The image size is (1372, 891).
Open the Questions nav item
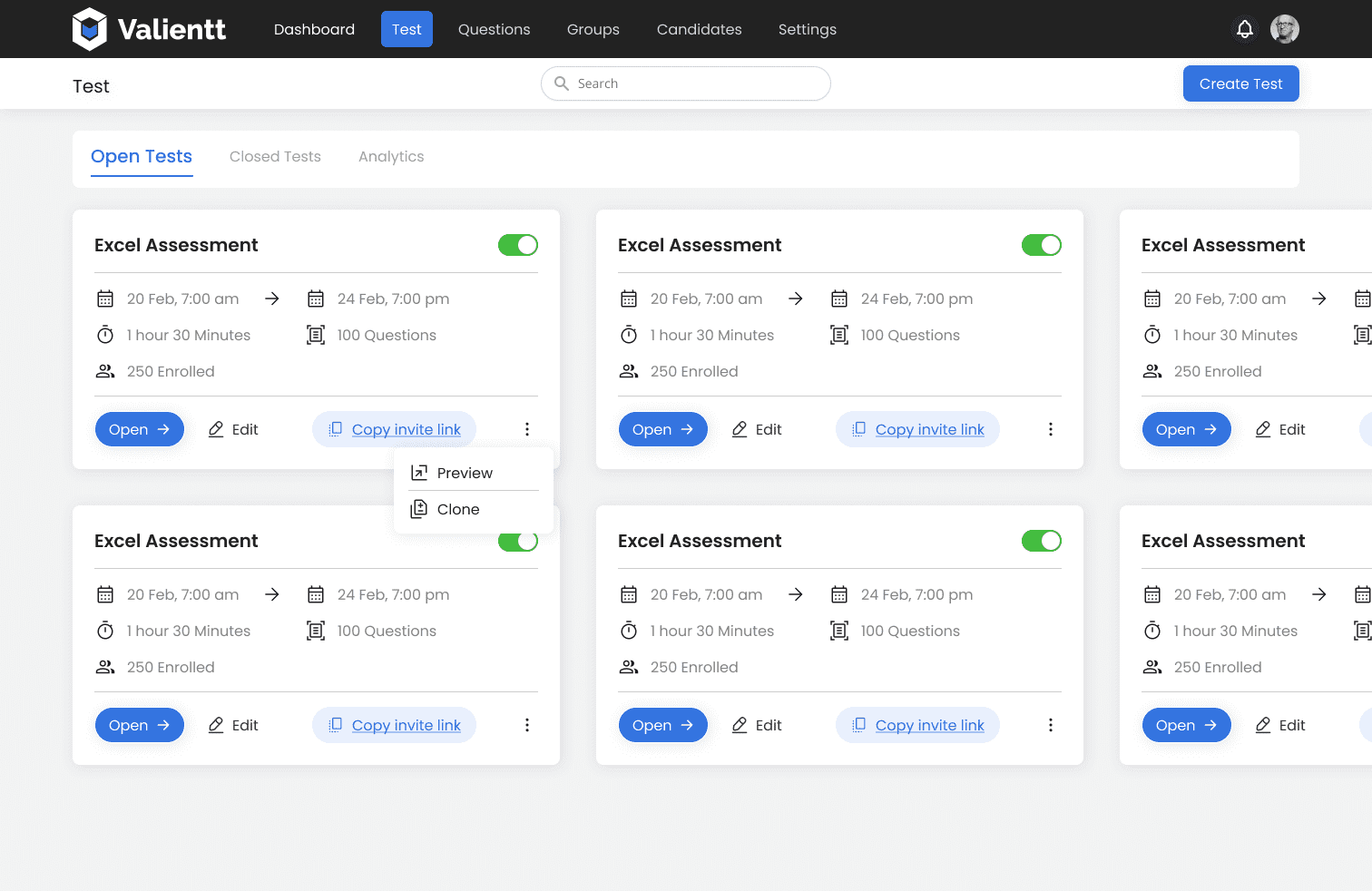click(494, 29)
